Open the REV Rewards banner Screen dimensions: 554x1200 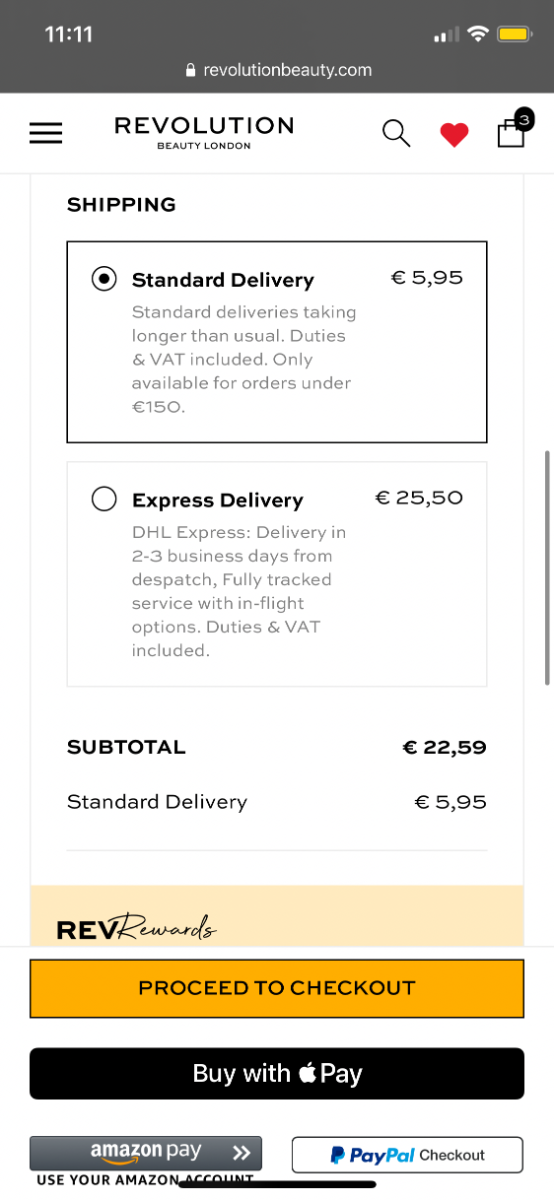(277, 916)
